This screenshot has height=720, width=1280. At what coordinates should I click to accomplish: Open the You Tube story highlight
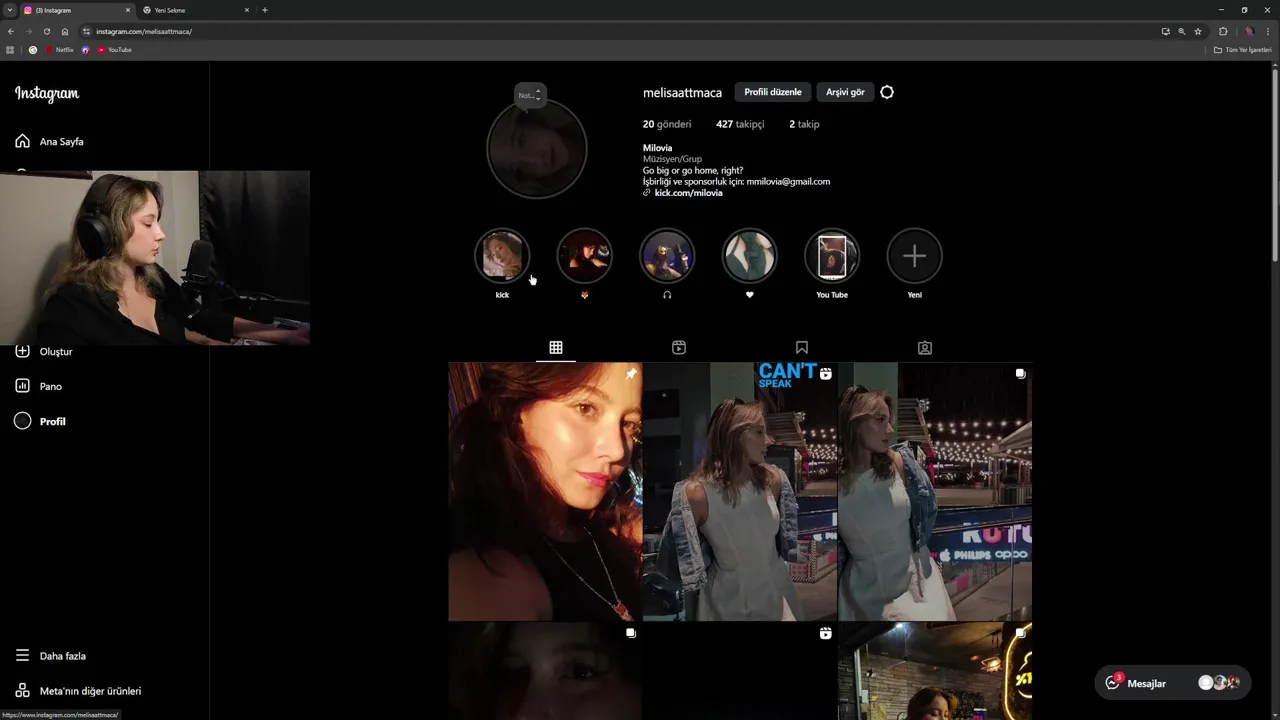[832, 257]
